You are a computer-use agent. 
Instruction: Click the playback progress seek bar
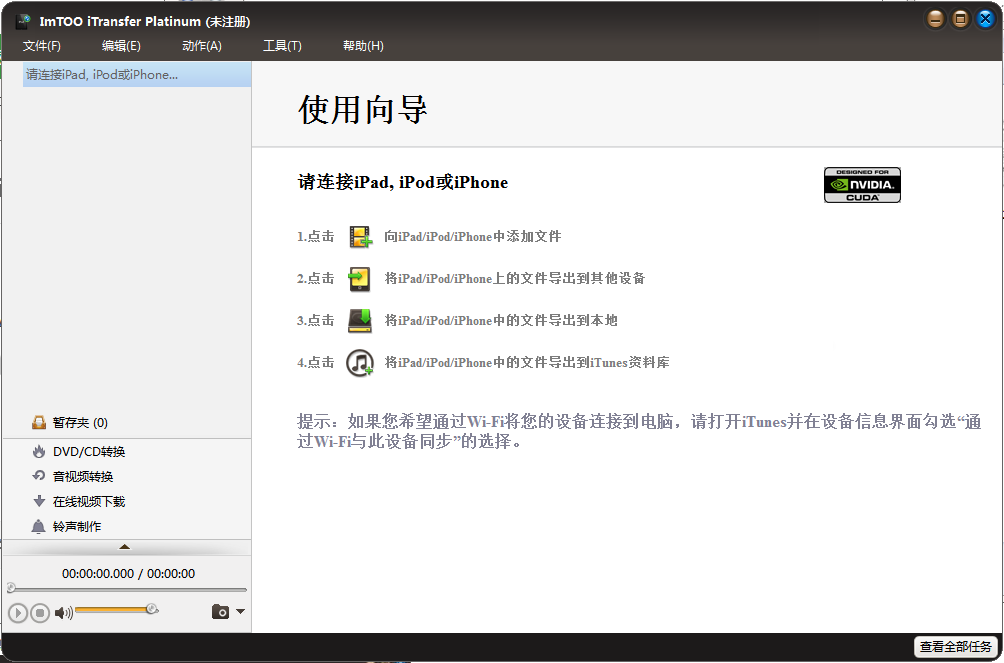point(126,589)
